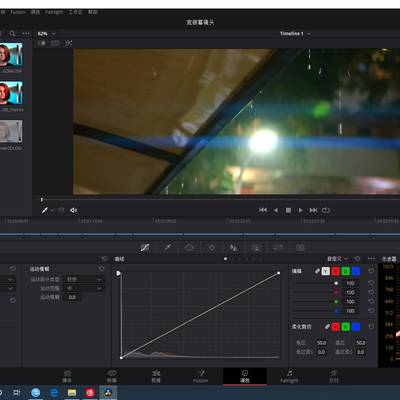Reset the motion blur panel
The height and width of the screenshot is (400, 400).
pyautogui.click(x=101, y=269)
